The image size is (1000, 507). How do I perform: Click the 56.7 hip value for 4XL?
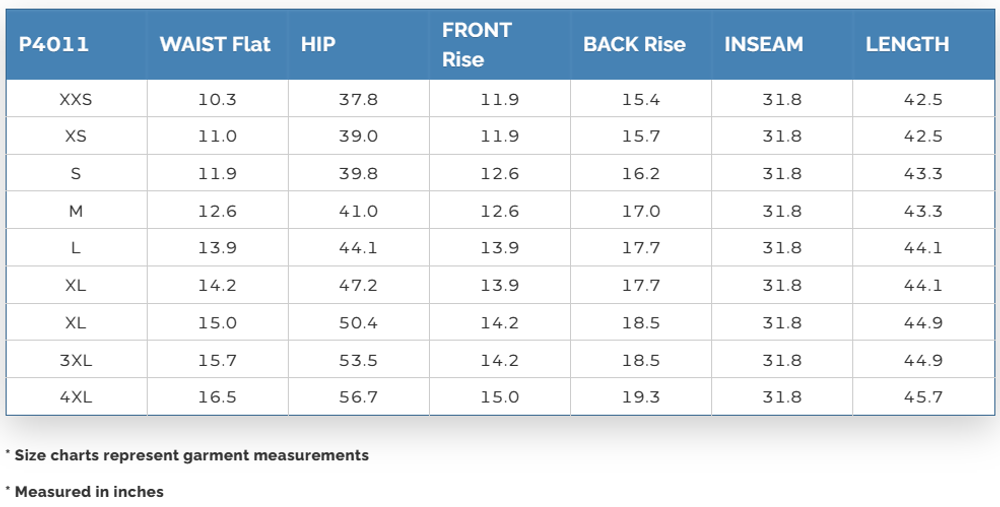[358, 397]
